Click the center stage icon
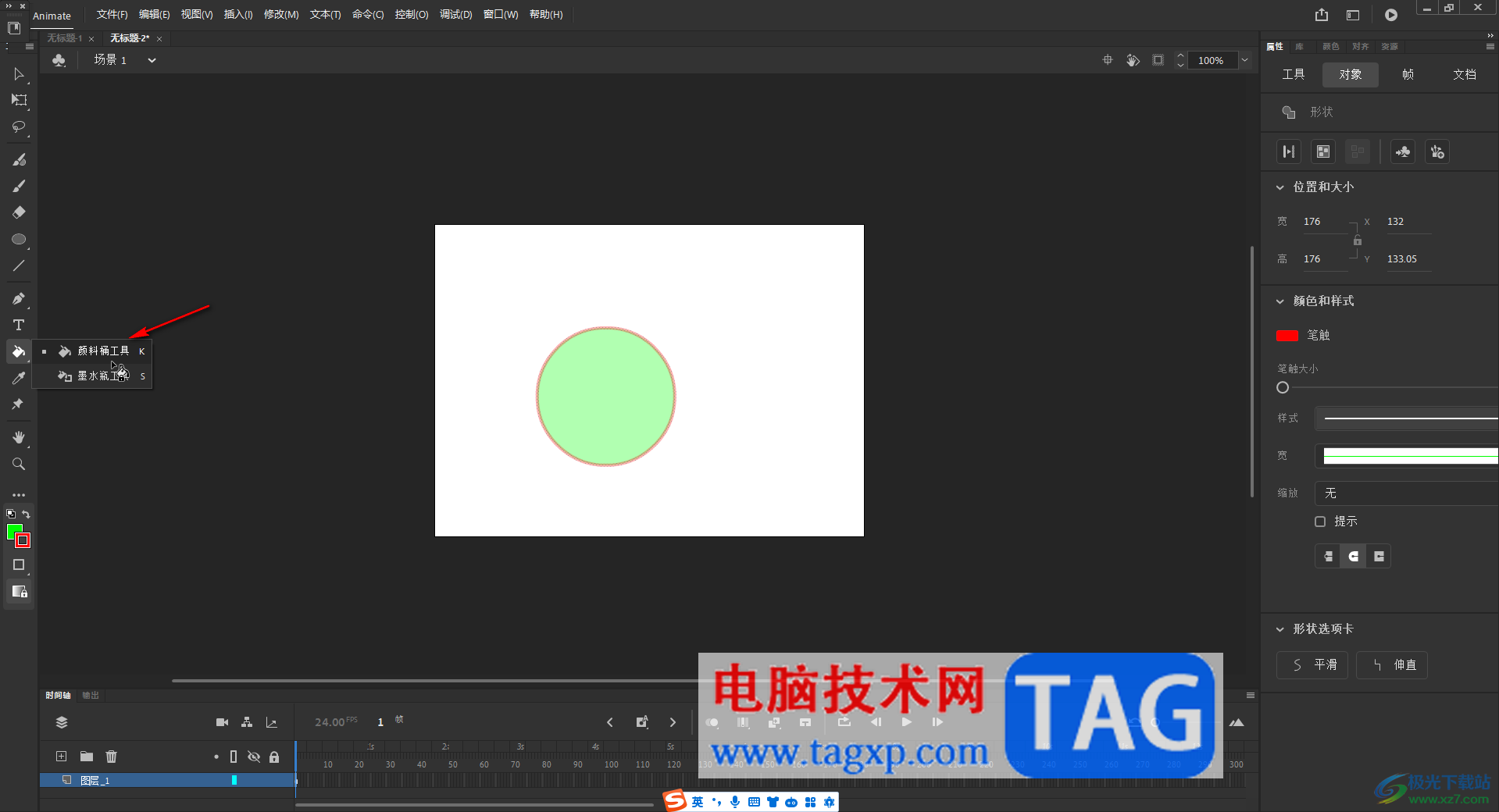 1108,60
